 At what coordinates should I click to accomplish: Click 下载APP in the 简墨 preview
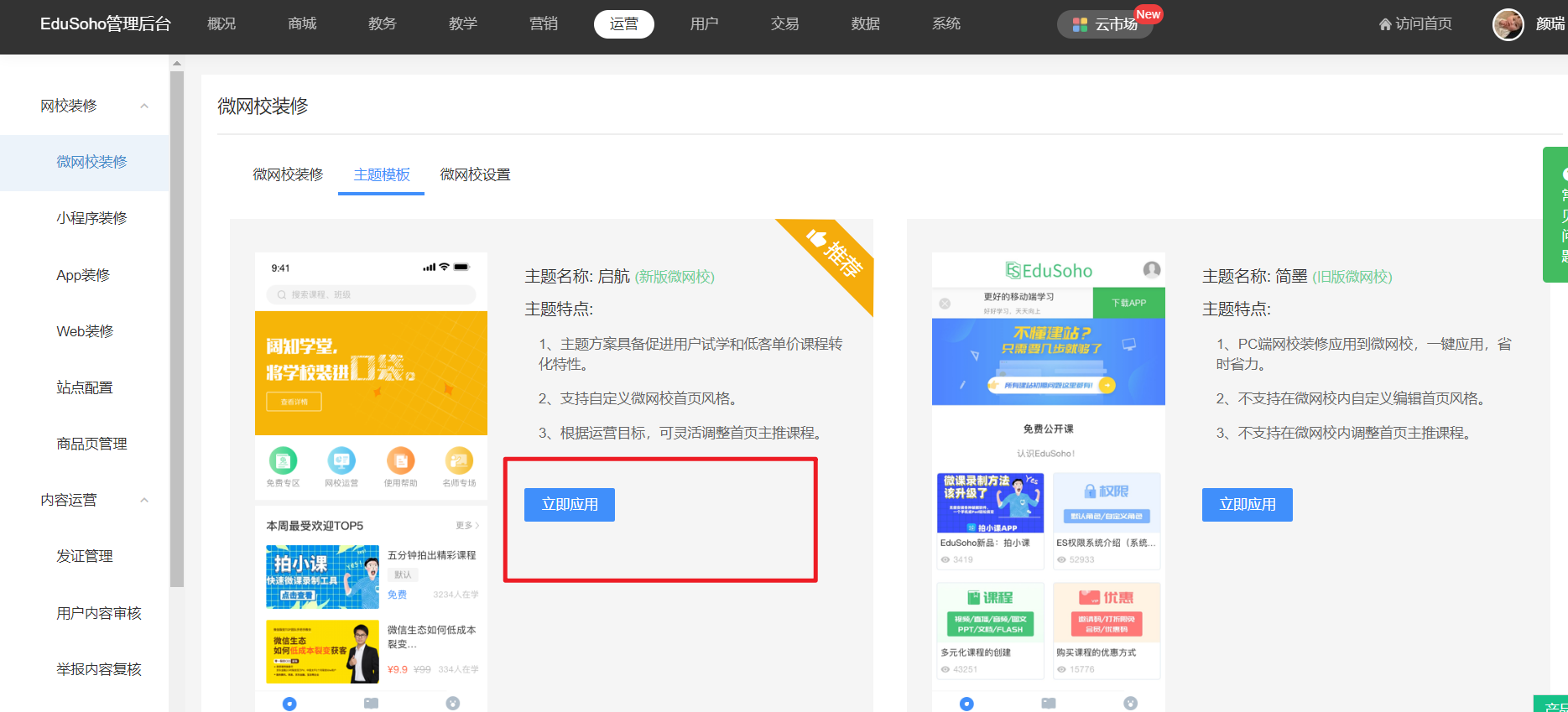click(1129, 303)
